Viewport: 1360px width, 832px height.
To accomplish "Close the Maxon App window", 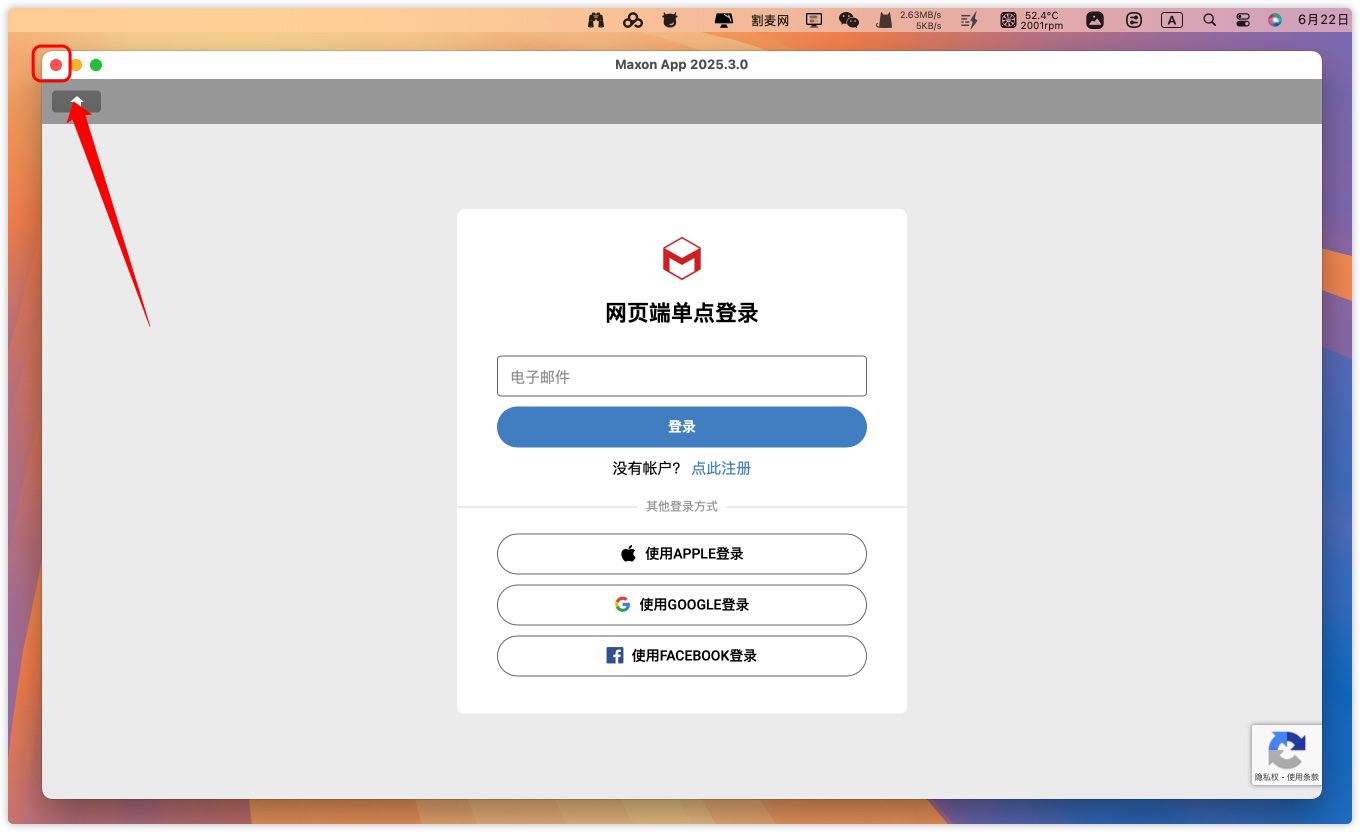I will pyautogui.click(x=56, y=65).
